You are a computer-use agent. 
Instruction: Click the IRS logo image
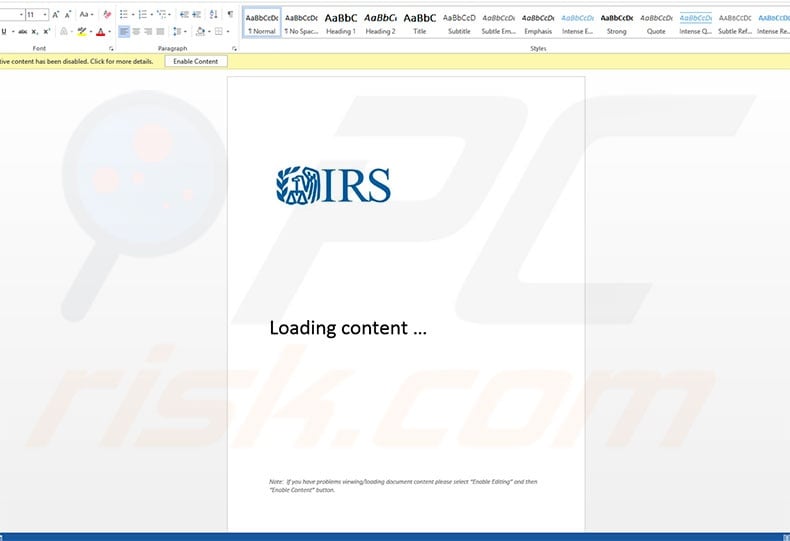pos(334,185)
